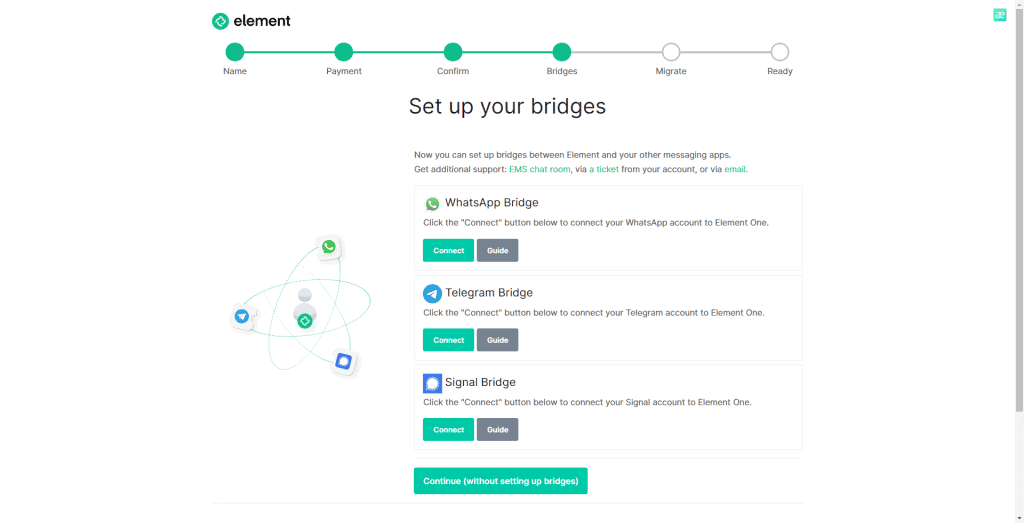Image resolution: width=1024 pixels, height=523 pixels.
Task: Click the Signal icon beside Signal Bridge heading
Action: 432,383
